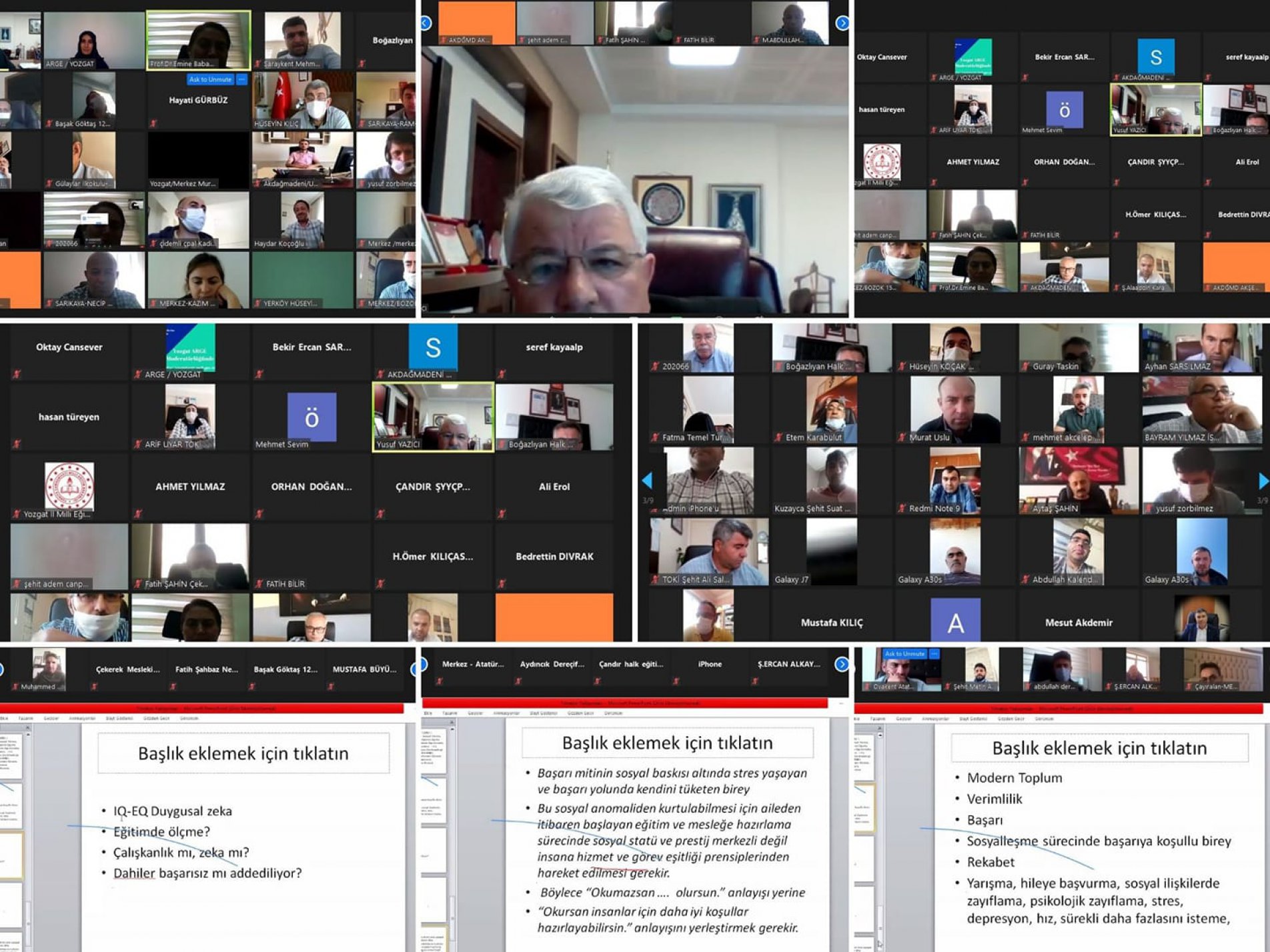The width and height of the screenshot is (1270, 952).
Task: Open more options beside Hayati GÜRBÜZ's unmute button
Action: point(241,79)
